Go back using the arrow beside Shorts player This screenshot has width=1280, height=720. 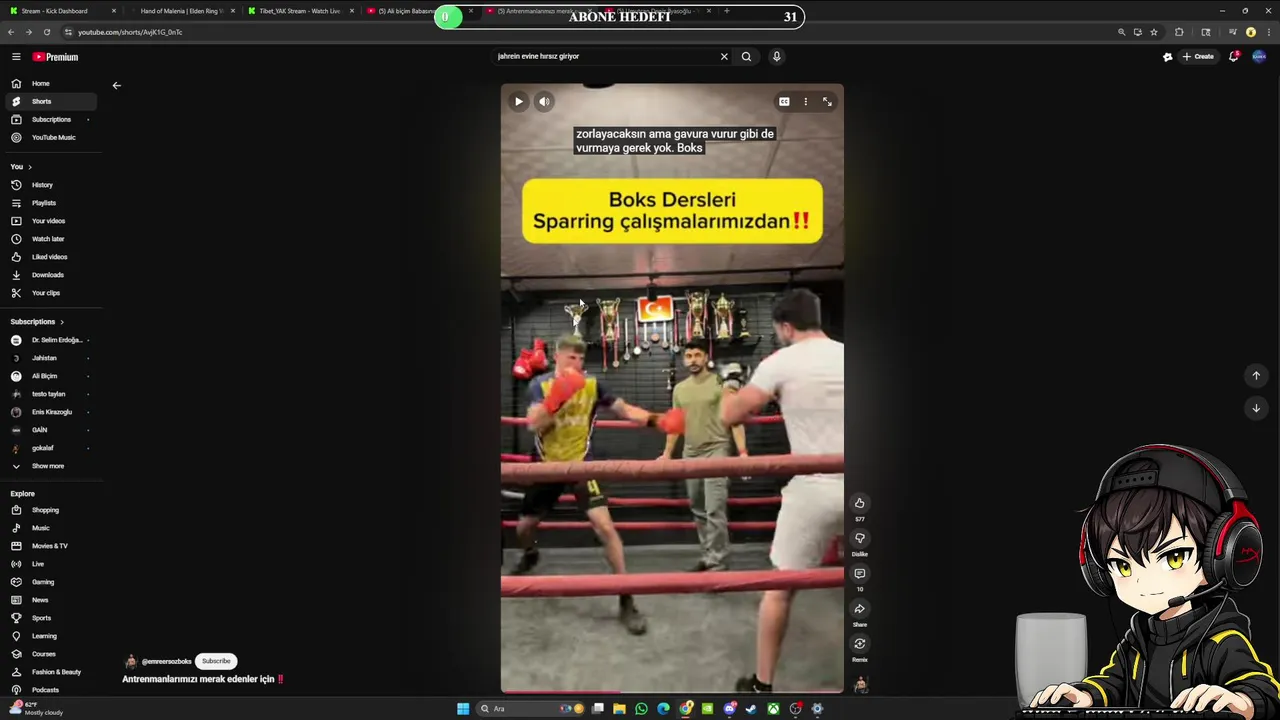click(116, 85)
